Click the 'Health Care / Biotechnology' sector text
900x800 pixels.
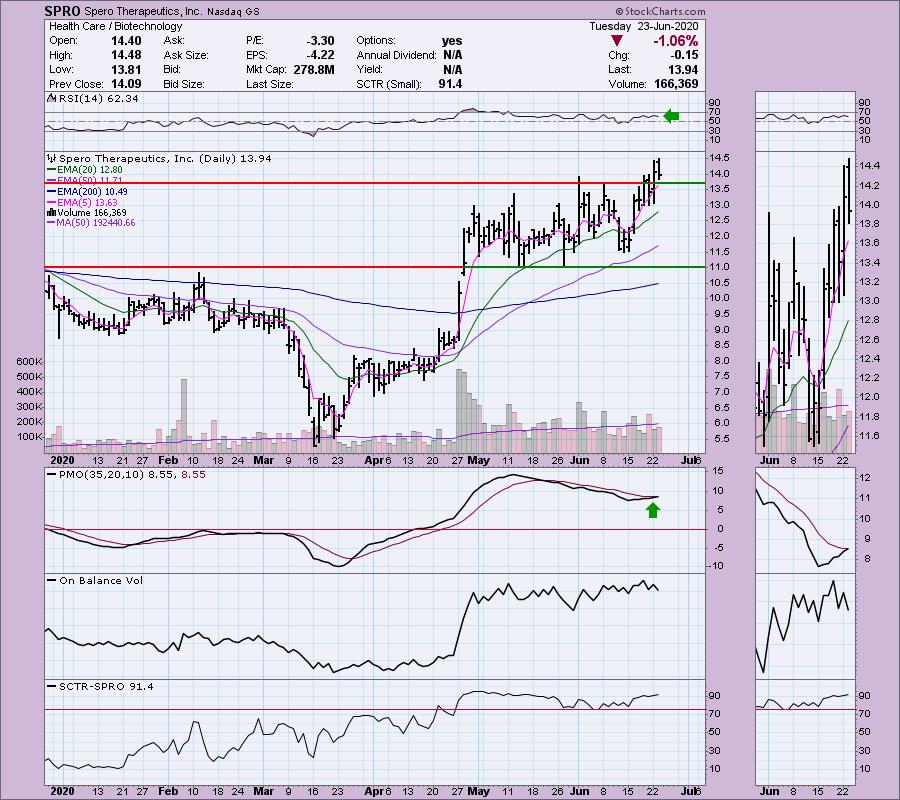point(115,26)
